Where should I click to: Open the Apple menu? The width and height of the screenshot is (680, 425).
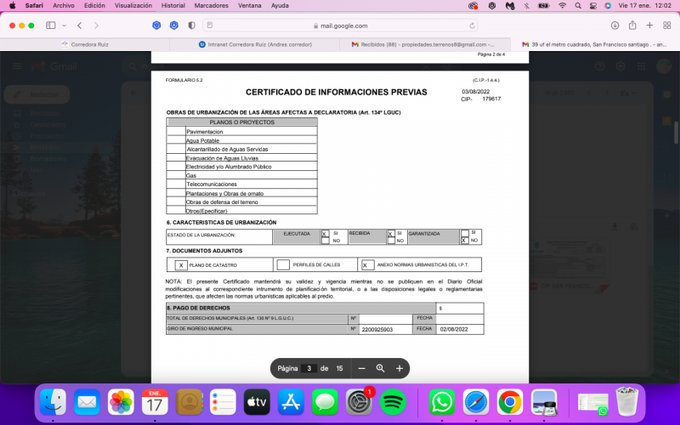12,6
